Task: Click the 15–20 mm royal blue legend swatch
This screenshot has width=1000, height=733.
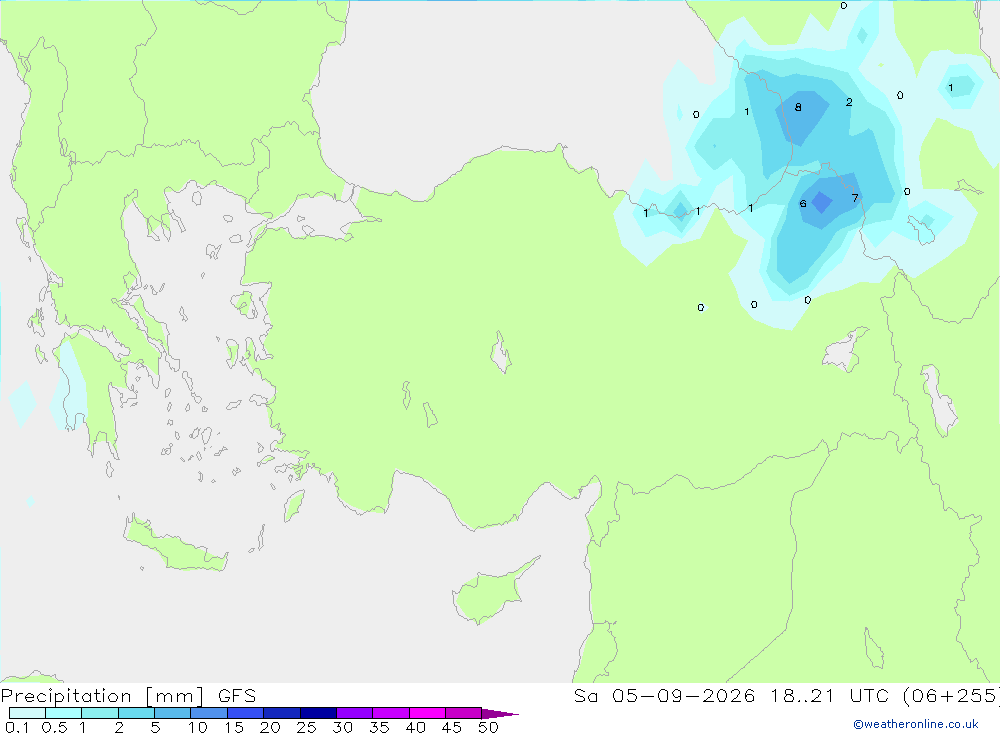Action: pos(245,713)
